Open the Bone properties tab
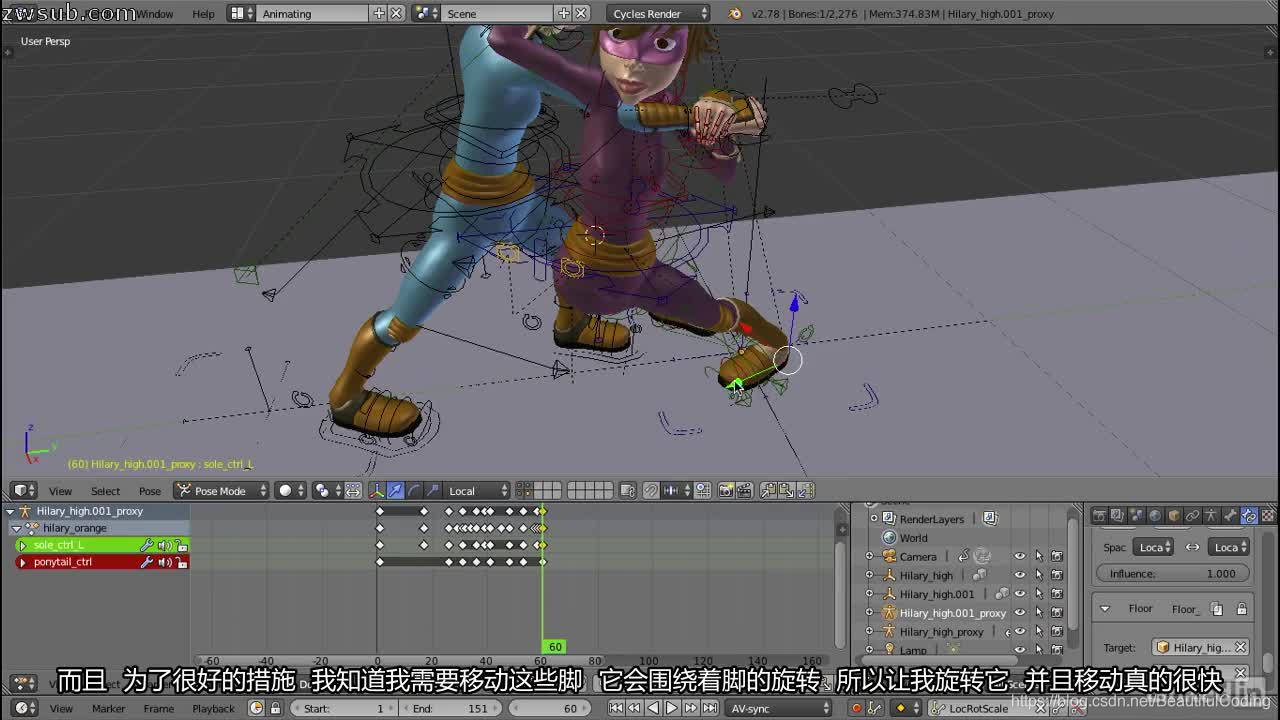The width and height of the screenshot is (1280, 720). (1231, 516)
